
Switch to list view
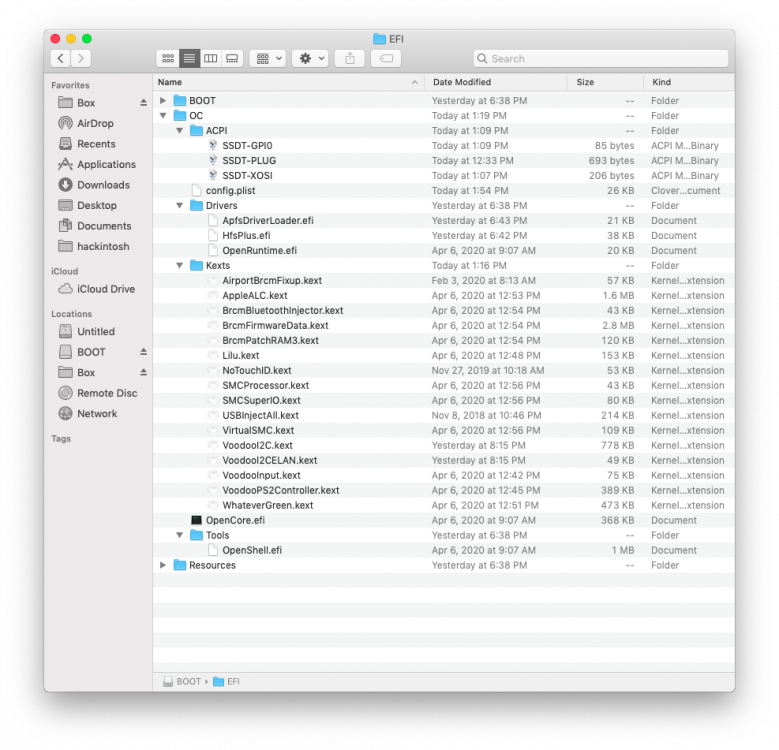[x=189, y=59]
